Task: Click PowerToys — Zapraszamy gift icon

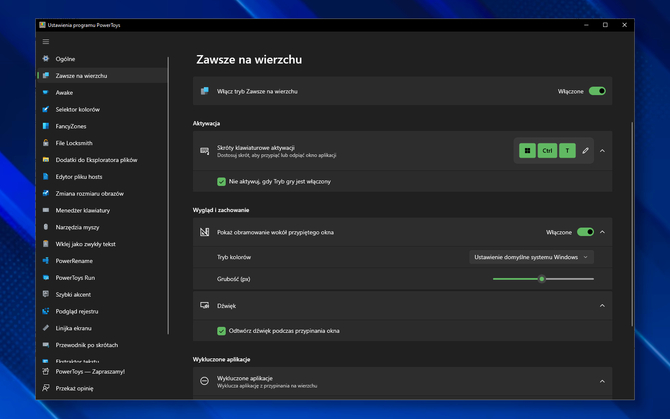Action: coord(46,372)
